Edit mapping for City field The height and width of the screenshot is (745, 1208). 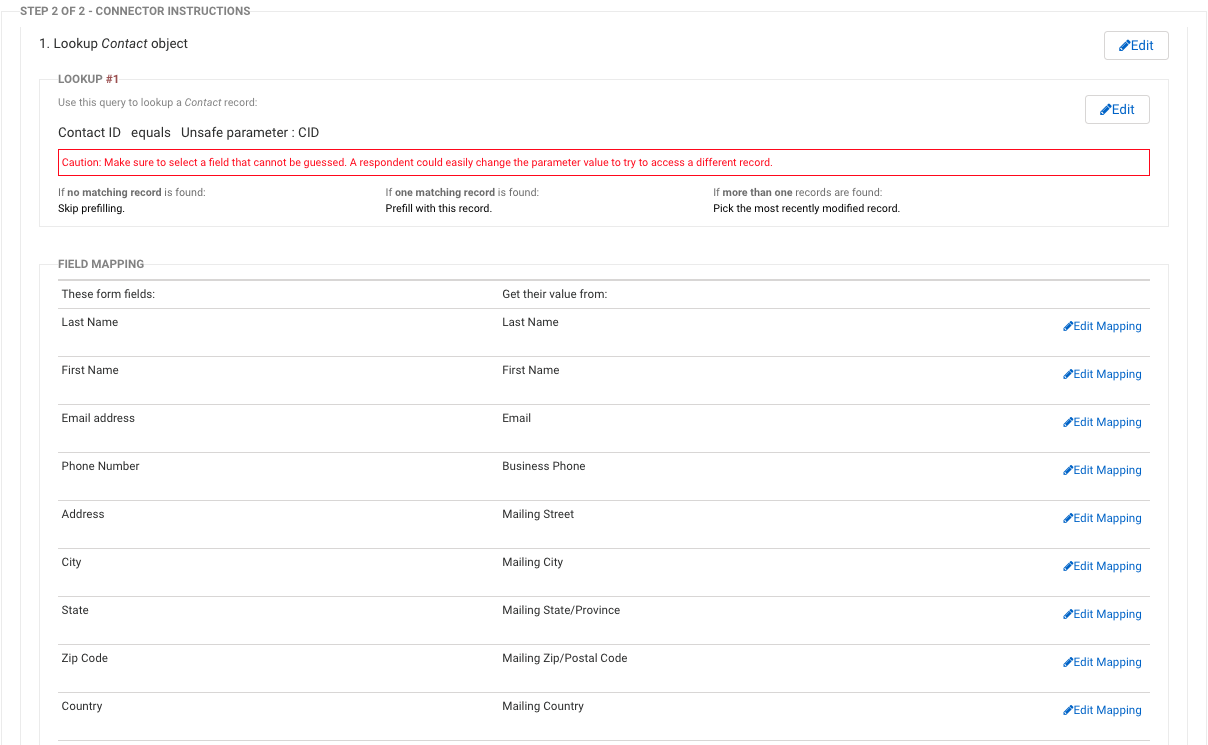pyautogui.click(x=1102, y=566)
